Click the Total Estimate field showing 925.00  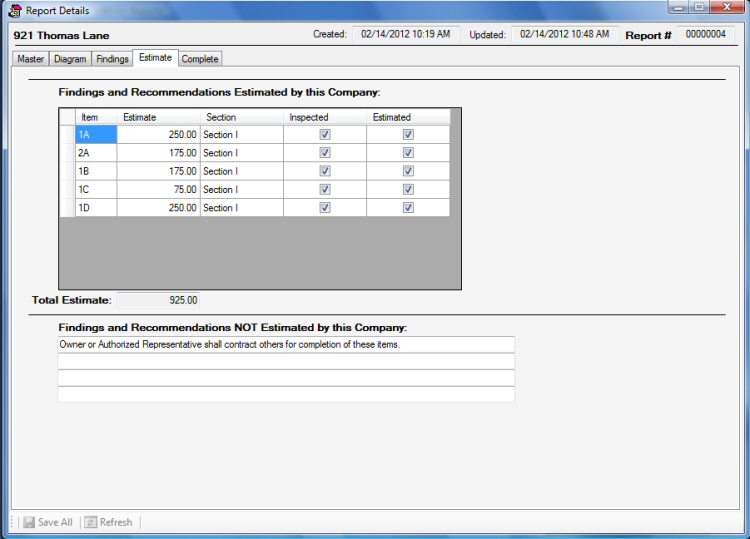point(158,300)
